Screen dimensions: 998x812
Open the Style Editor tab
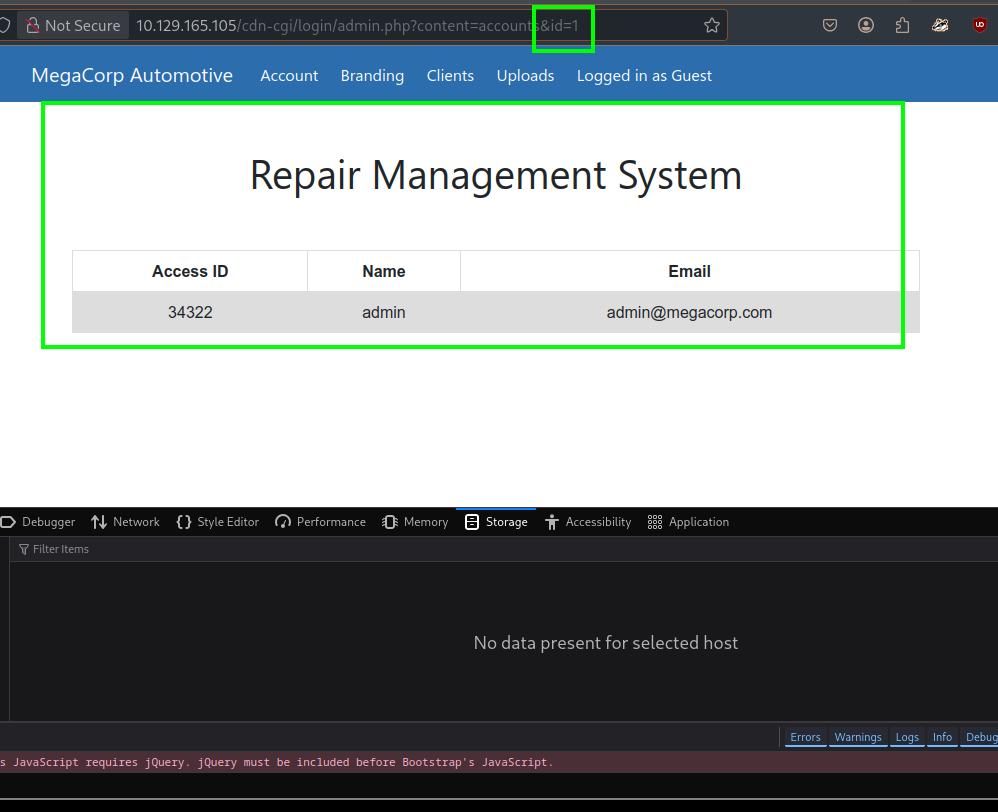tap(218, 522)
